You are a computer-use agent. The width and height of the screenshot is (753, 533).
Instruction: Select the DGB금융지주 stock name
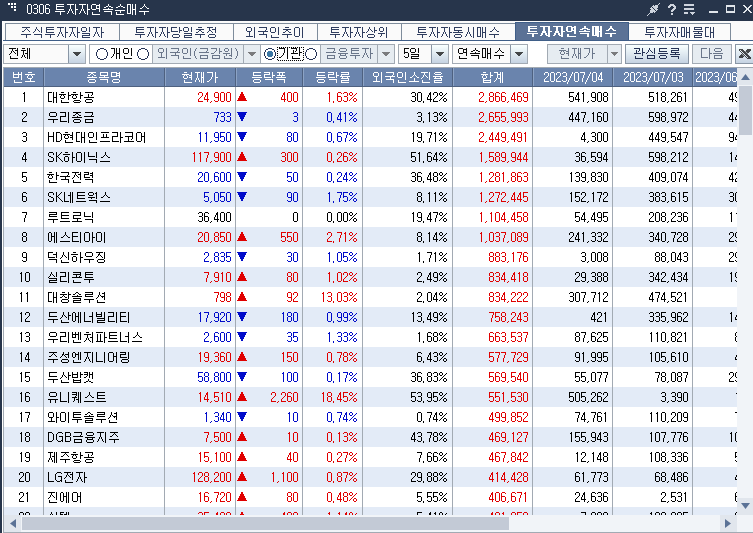pyautogui.click(x=83, y=438)
